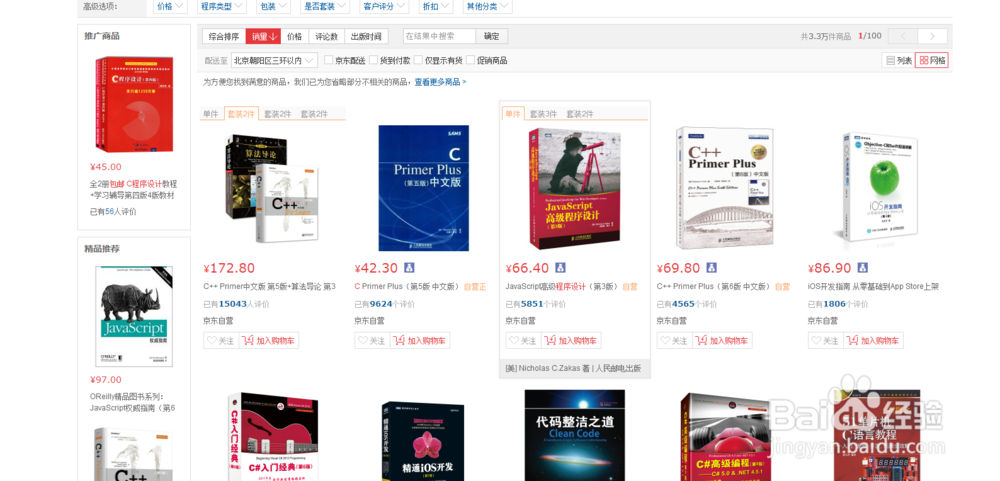Open C#入门经典 book cover
The width and height of the screenshot is (1000, 481).
tap(273, 437)
